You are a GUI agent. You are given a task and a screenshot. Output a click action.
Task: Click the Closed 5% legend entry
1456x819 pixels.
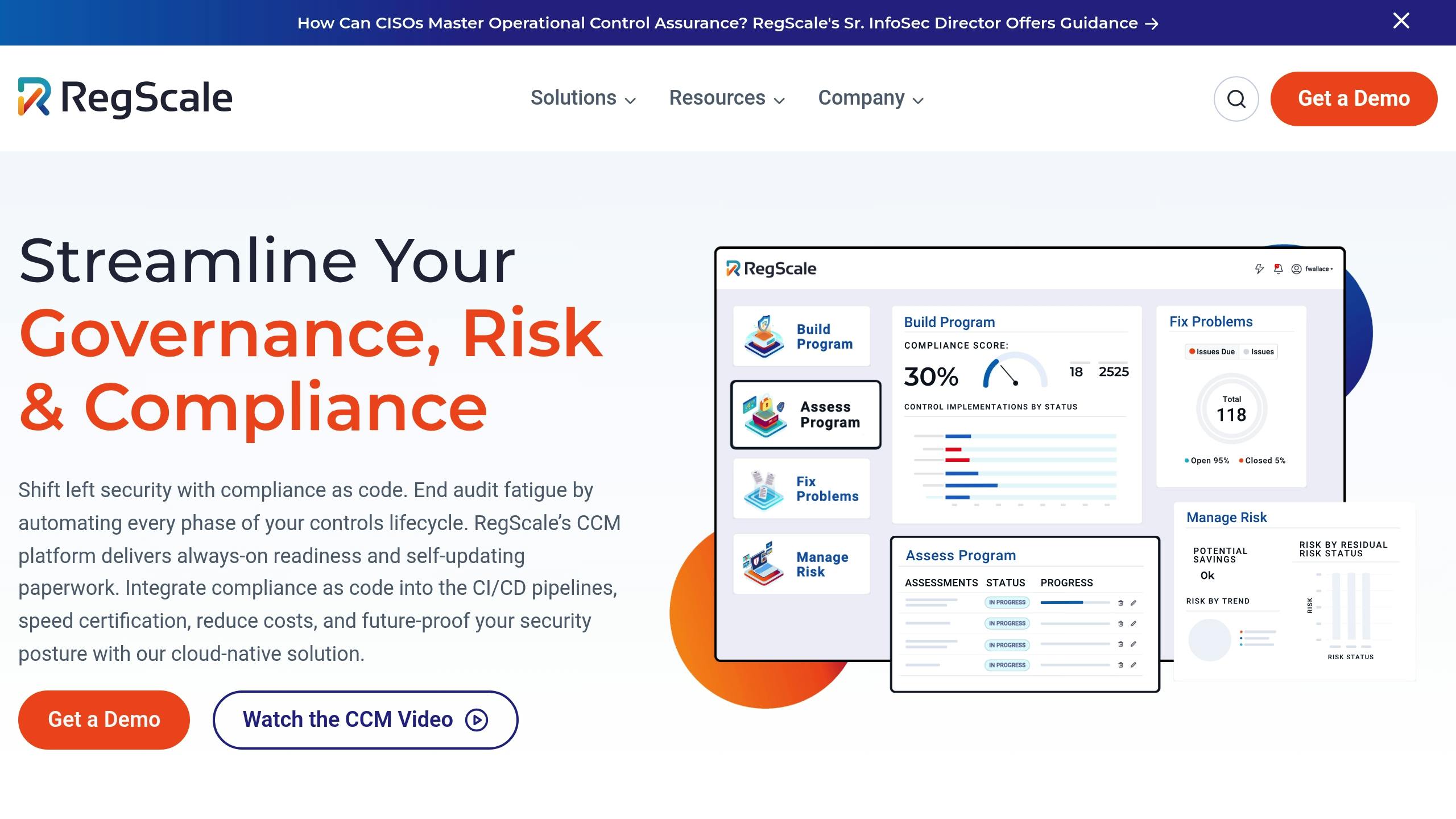(1261, 461)
